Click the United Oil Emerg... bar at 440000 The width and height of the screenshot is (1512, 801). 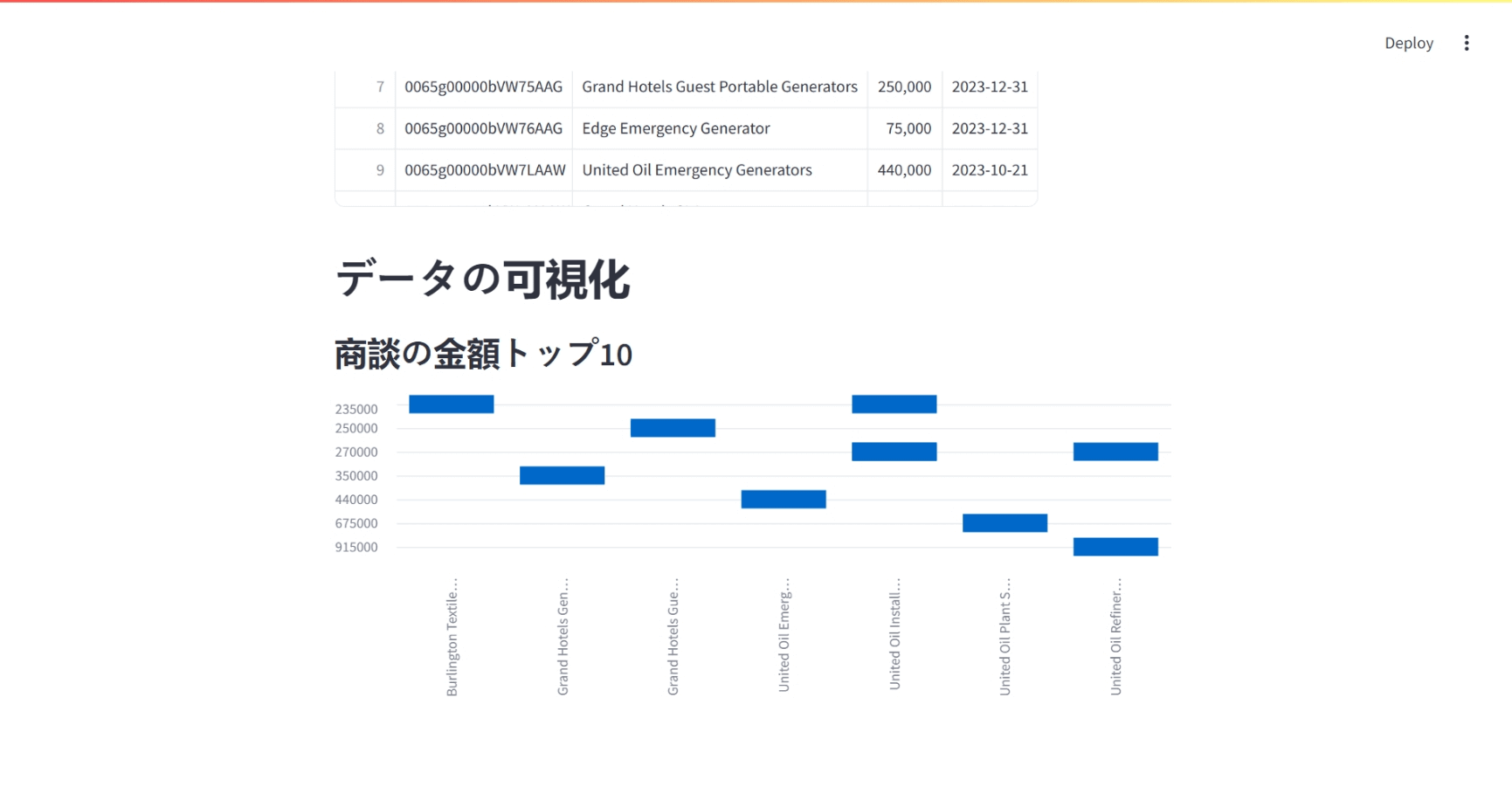point(784,499)
